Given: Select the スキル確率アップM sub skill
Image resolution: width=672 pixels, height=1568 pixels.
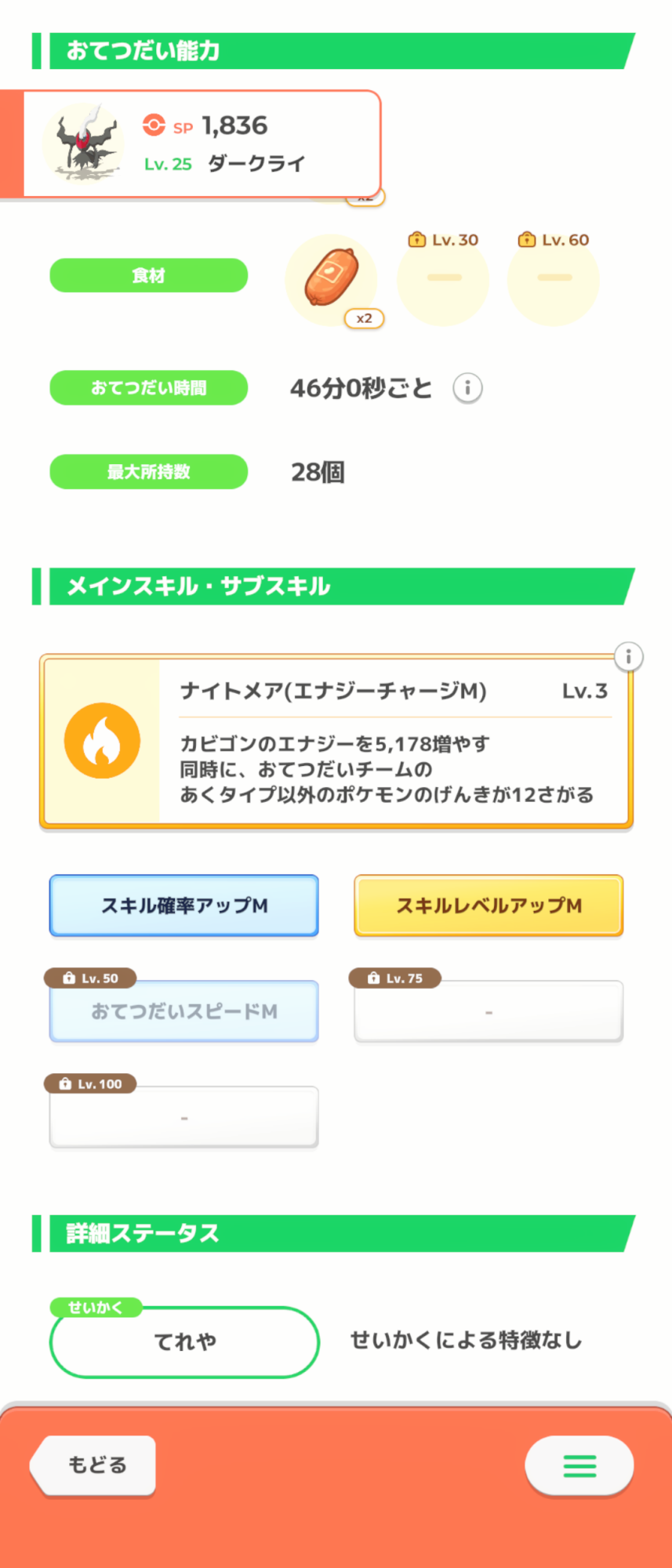Looking at the screenshot, I should click(x=184, y=906).
